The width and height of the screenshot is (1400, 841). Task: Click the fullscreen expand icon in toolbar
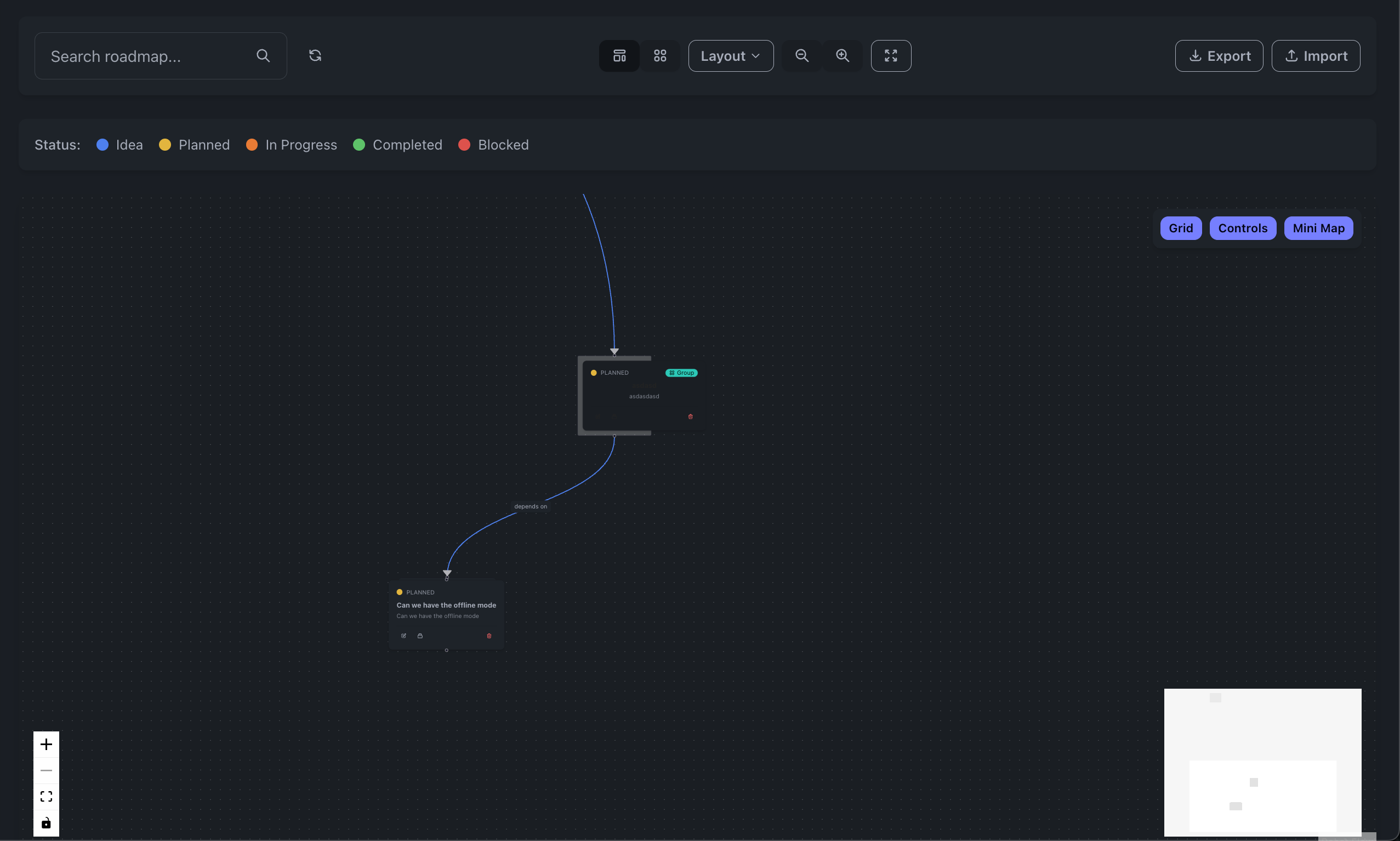[891, 55]
